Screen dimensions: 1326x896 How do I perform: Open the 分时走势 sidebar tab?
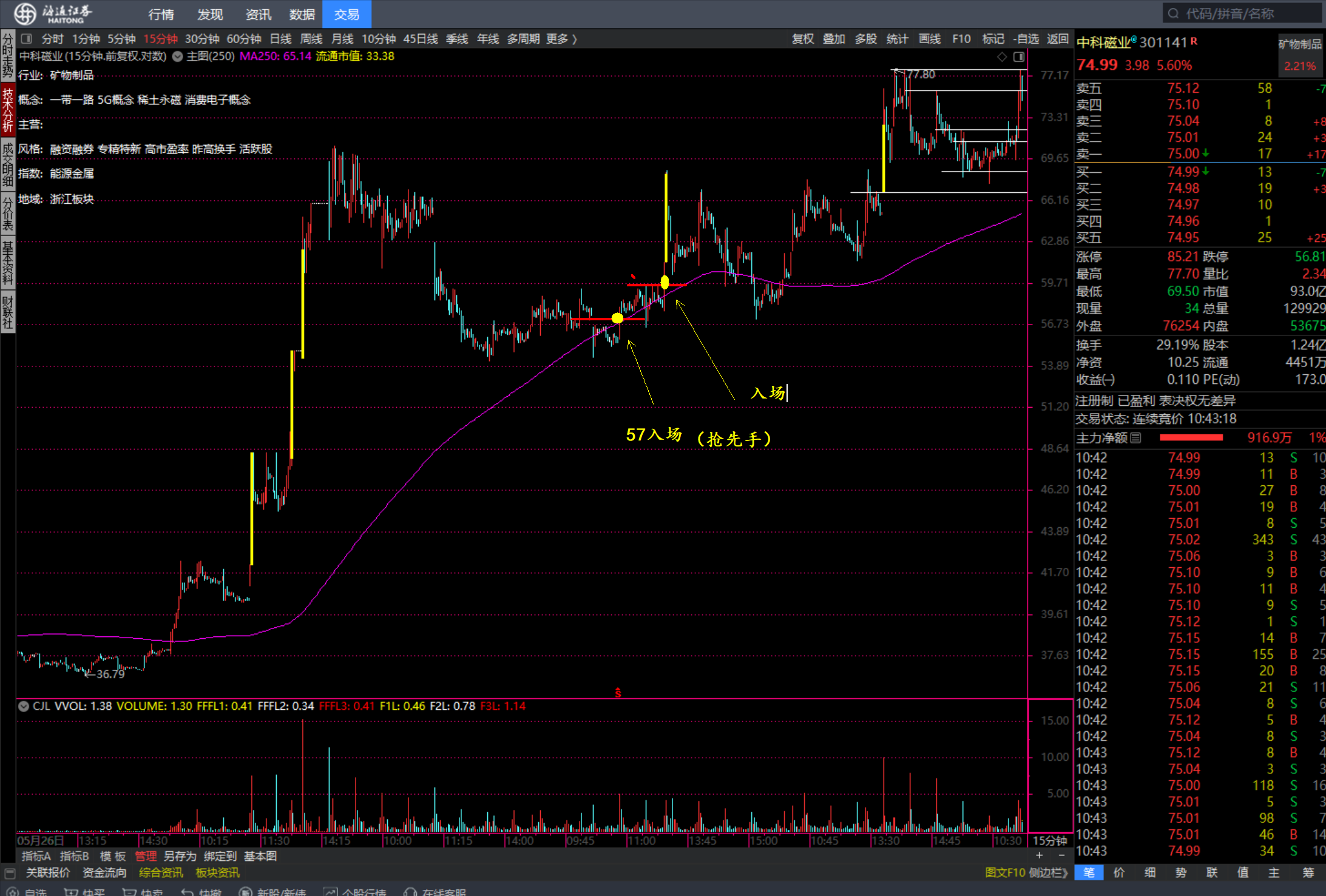pos(8,56)
